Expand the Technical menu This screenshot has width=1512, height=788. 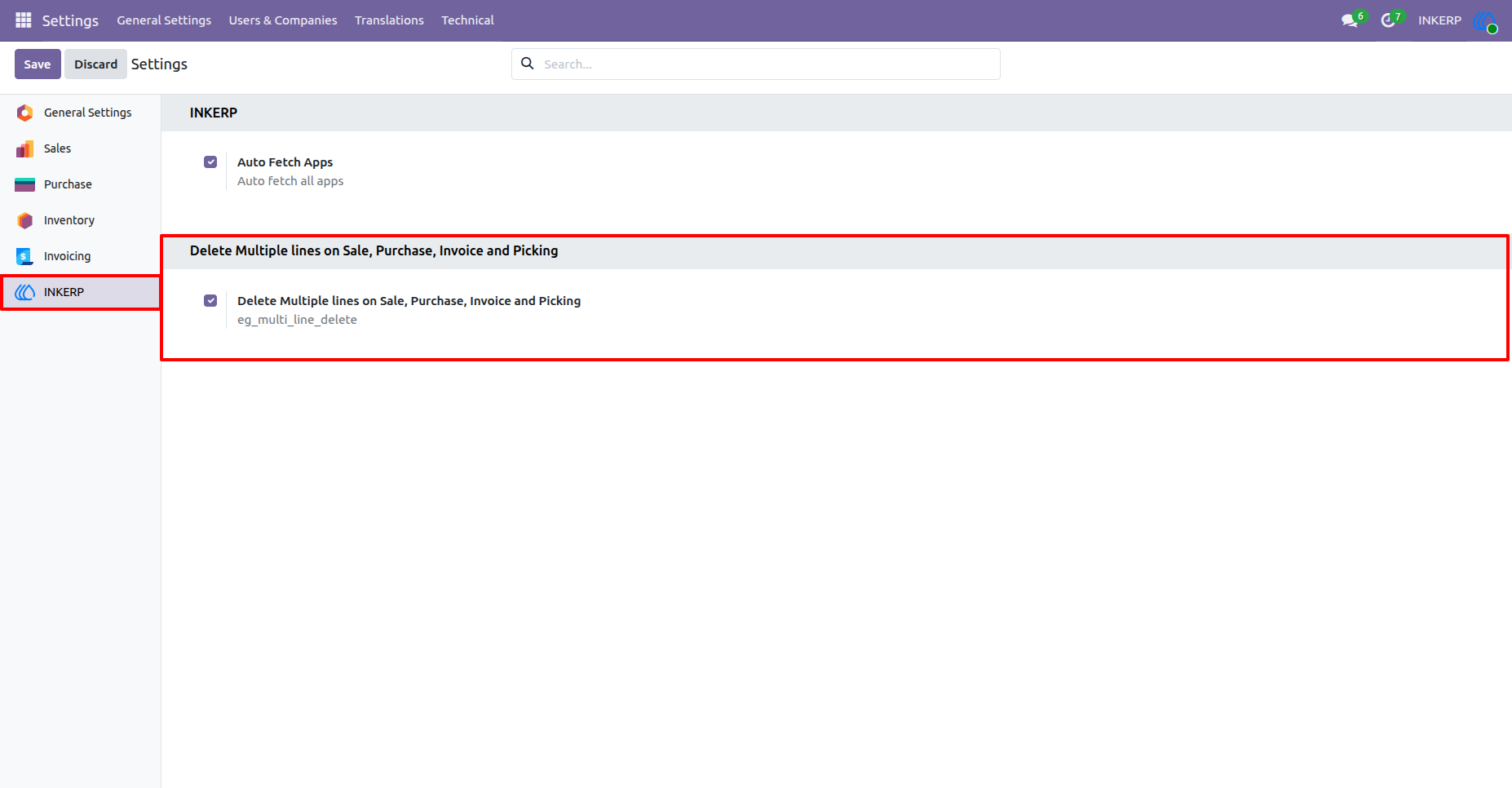click(467, 20)
